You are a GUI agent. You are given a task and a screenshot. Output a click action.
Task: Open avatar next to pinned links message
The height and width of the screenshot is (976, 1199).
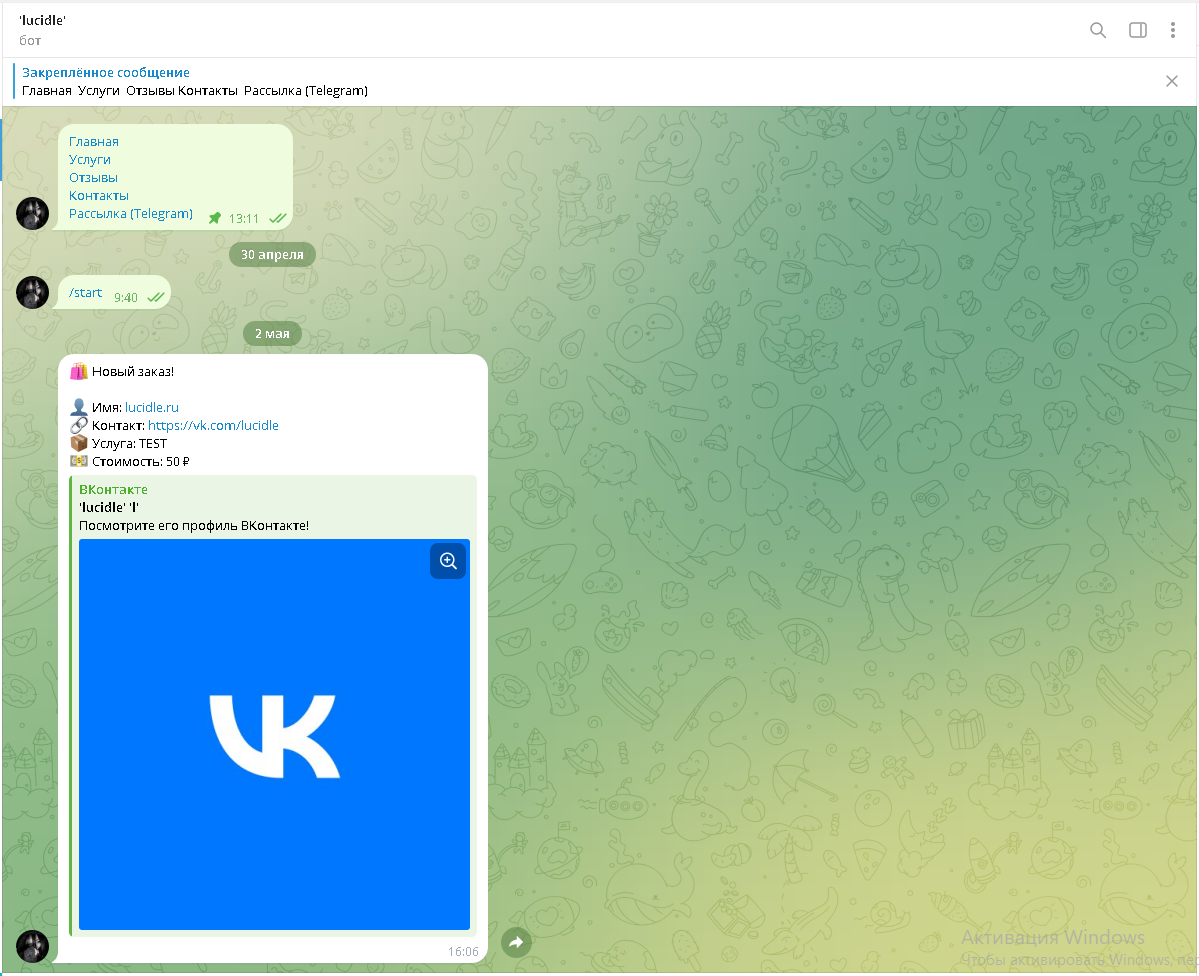tap(32, 213)
